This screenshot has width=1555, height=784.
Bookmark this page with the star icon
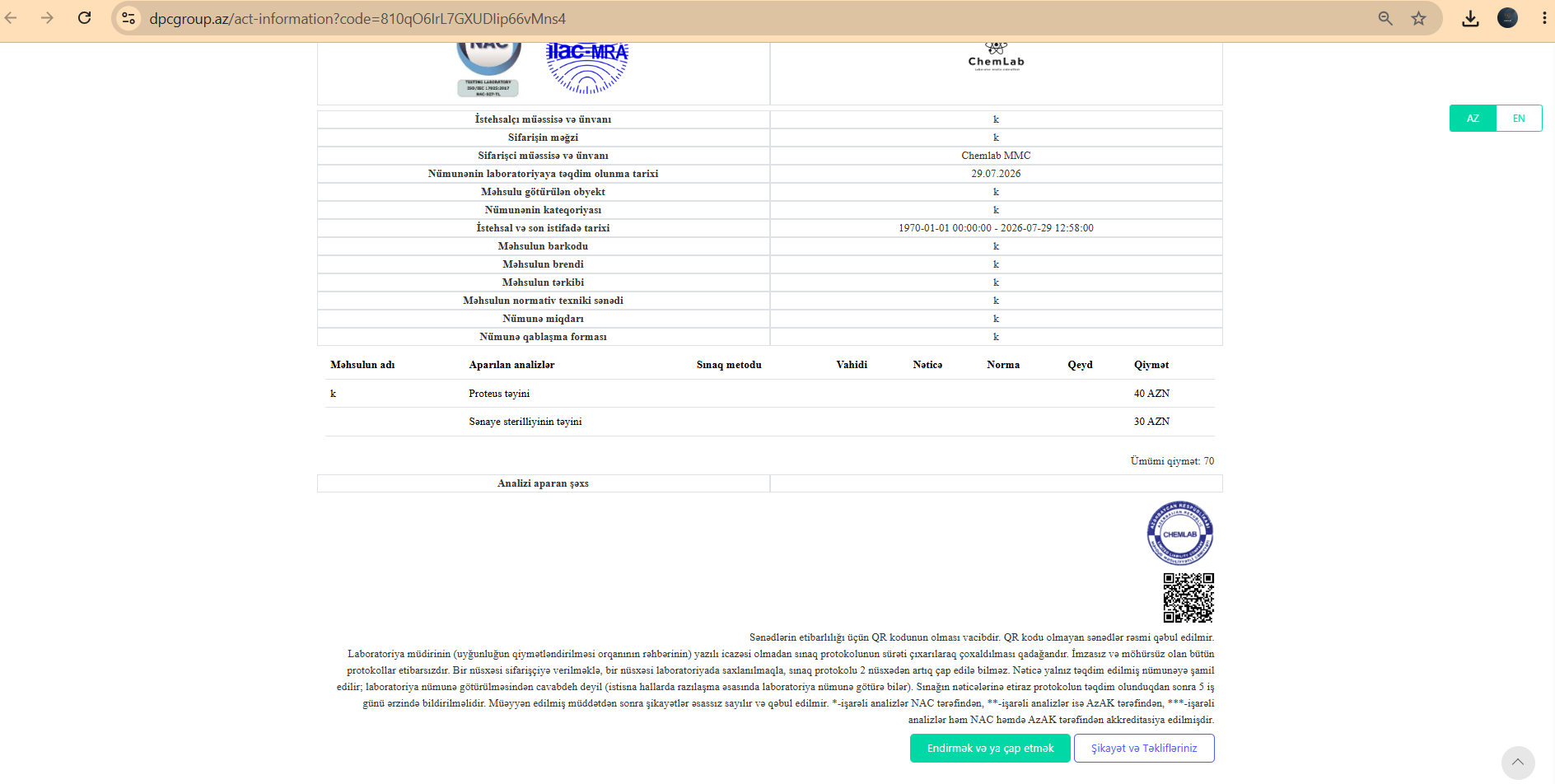click(x=1418, y=18)
